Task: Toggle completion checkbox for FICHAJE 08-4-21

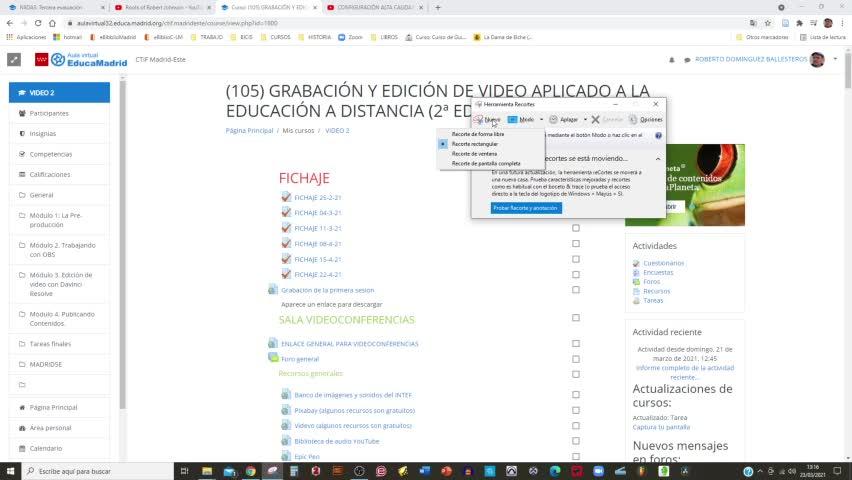Action: 575,244
